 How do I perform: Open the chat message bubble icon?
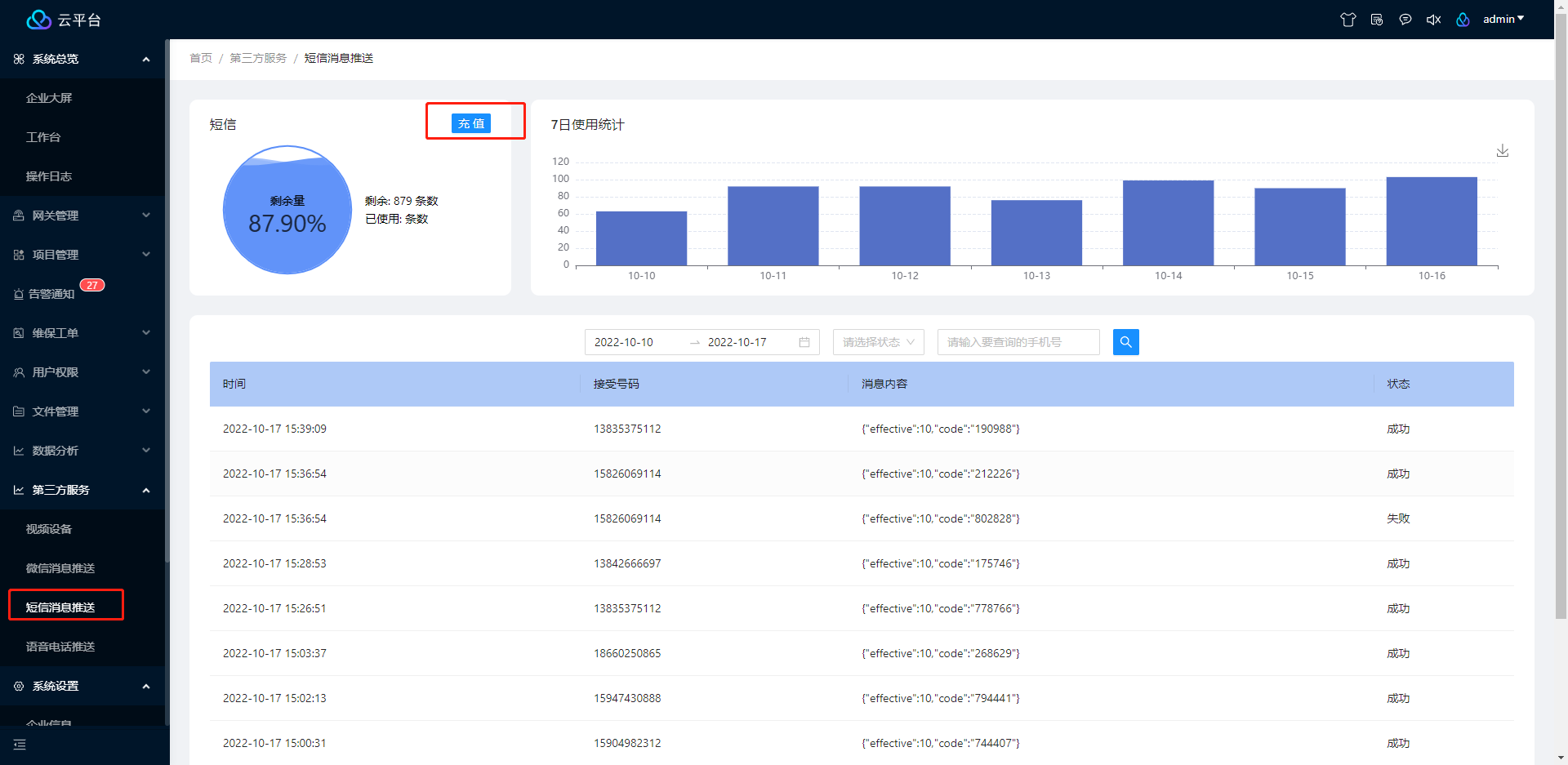(1405, 20)
